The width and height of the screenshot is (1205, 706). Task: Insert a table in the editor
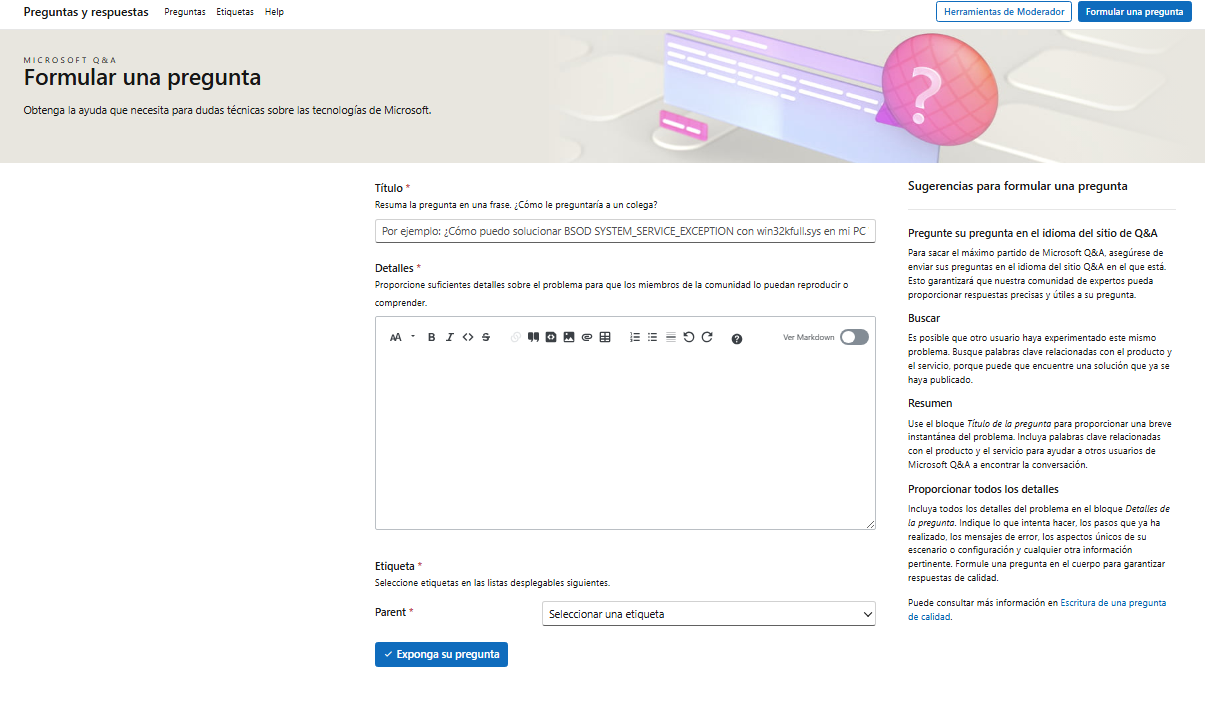click(605, 337)
